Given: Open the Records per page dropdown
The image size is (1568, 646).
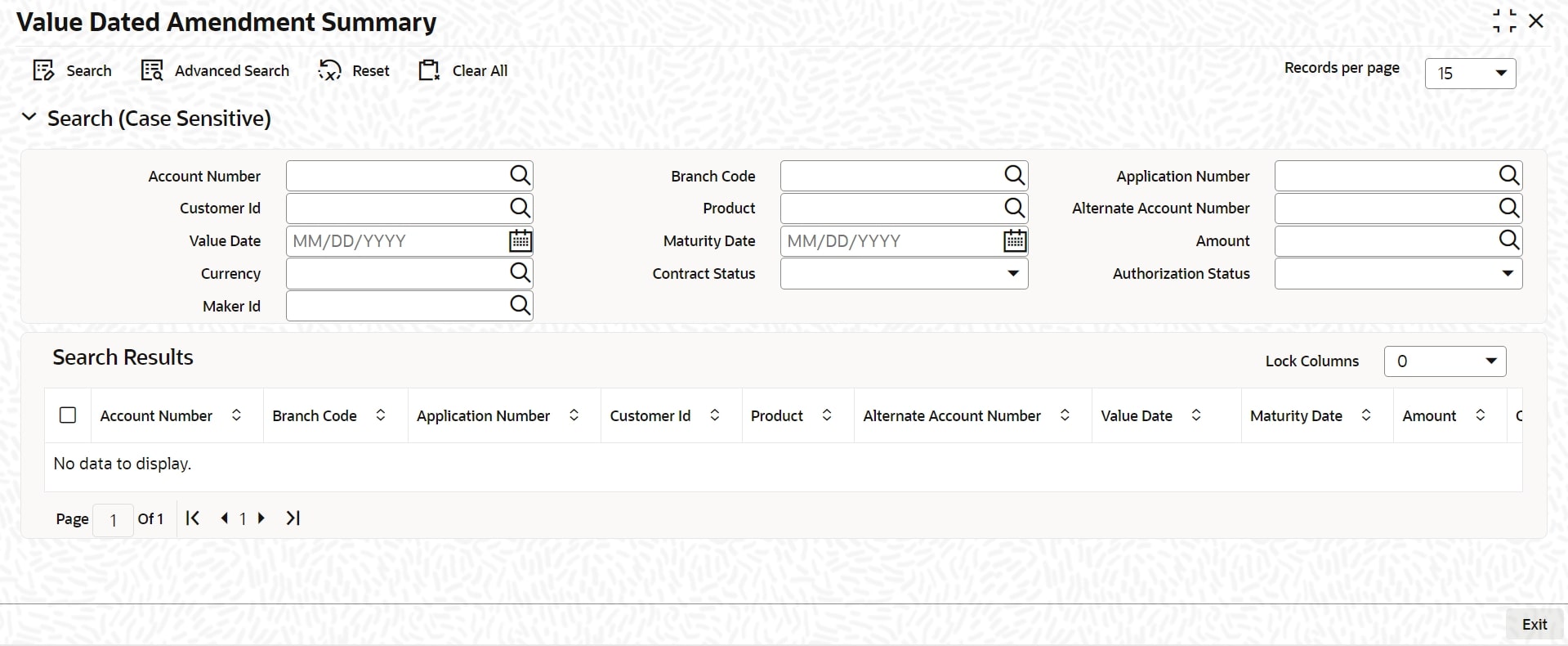Looking at the screenshot, I should click(1471, 74).
